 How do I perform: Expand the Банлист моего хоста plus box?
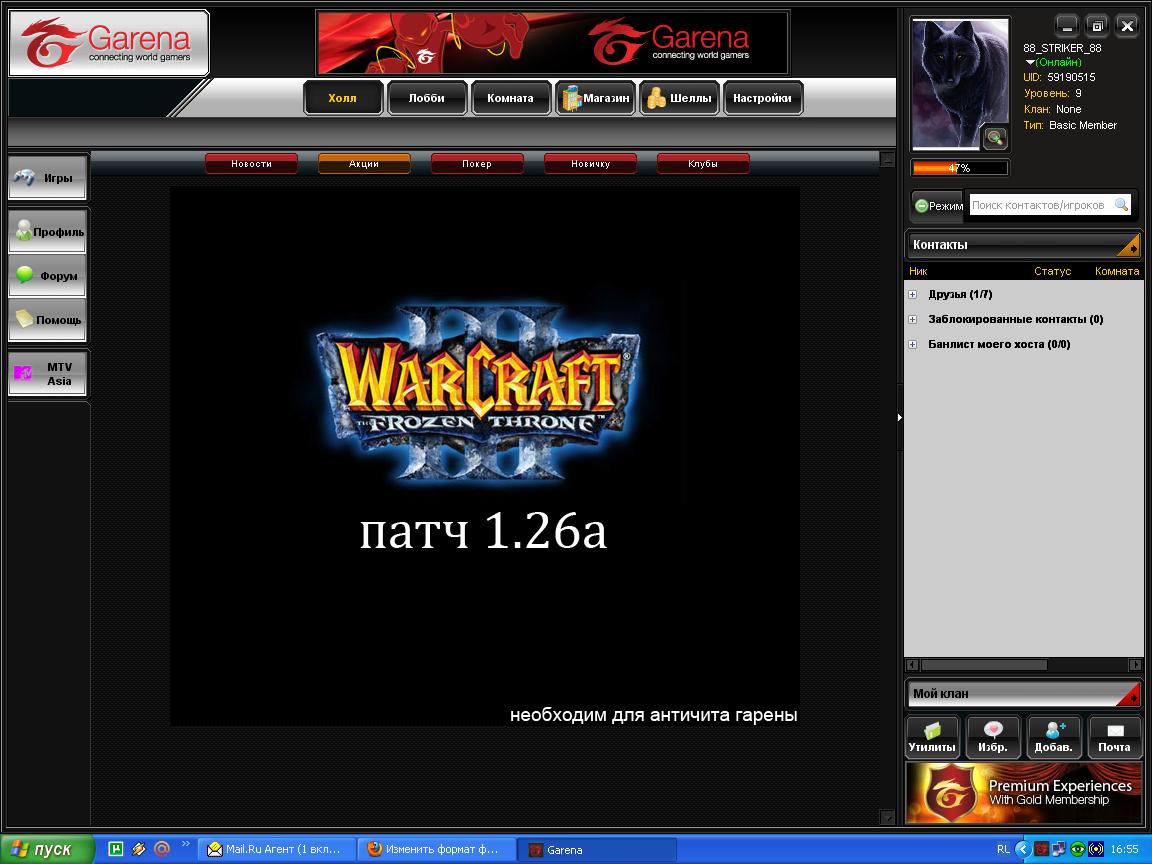pyautogui.click(x=912, y=345)
